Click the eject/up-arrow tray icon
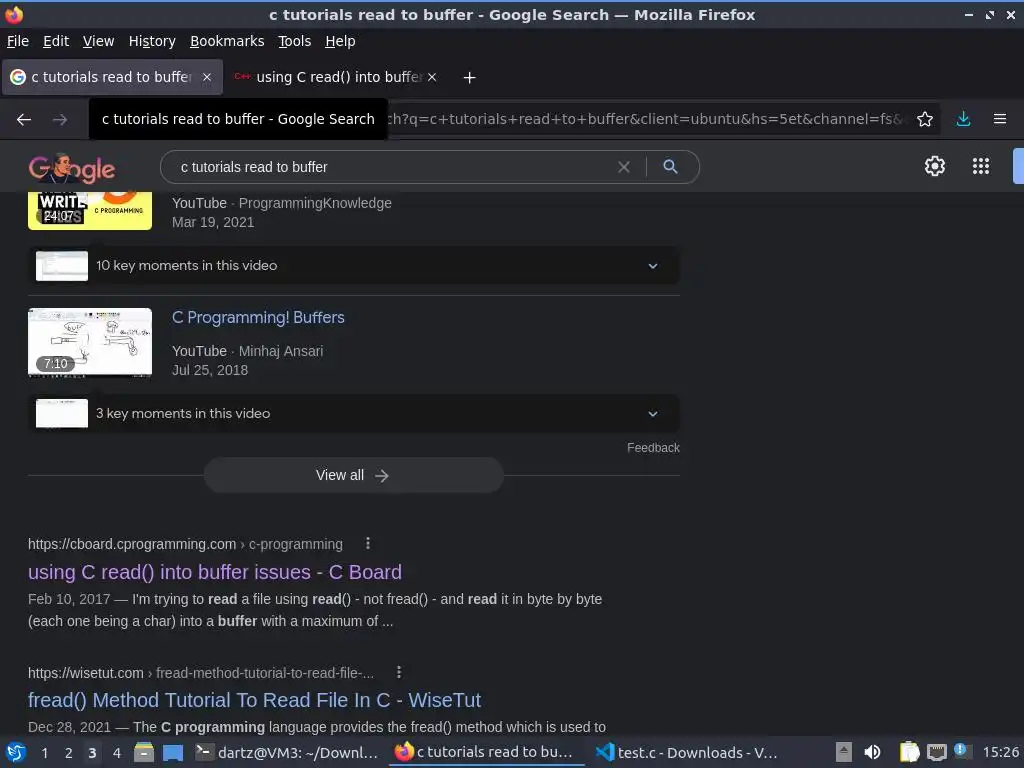The height and width of the screenshot is (768, 1024). point(844,752)
